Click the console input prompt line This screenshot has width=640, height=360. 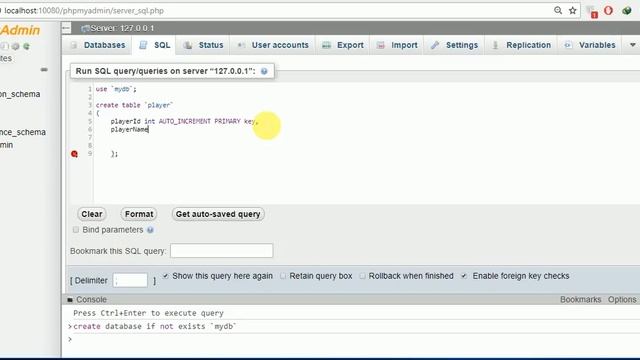point(351,340)
